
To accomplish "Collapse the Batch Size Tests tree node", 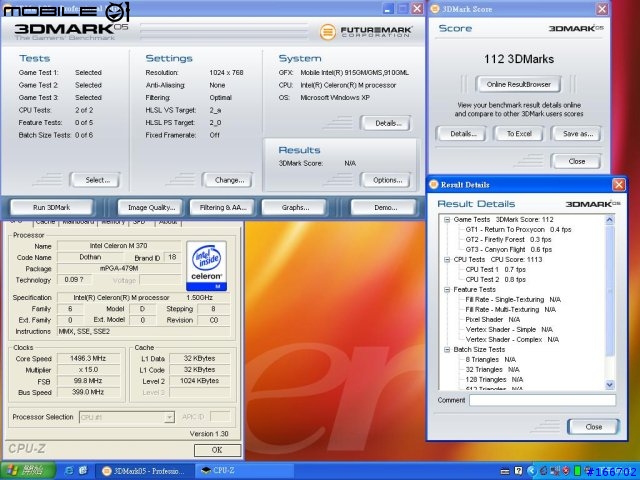I will 447,350.
